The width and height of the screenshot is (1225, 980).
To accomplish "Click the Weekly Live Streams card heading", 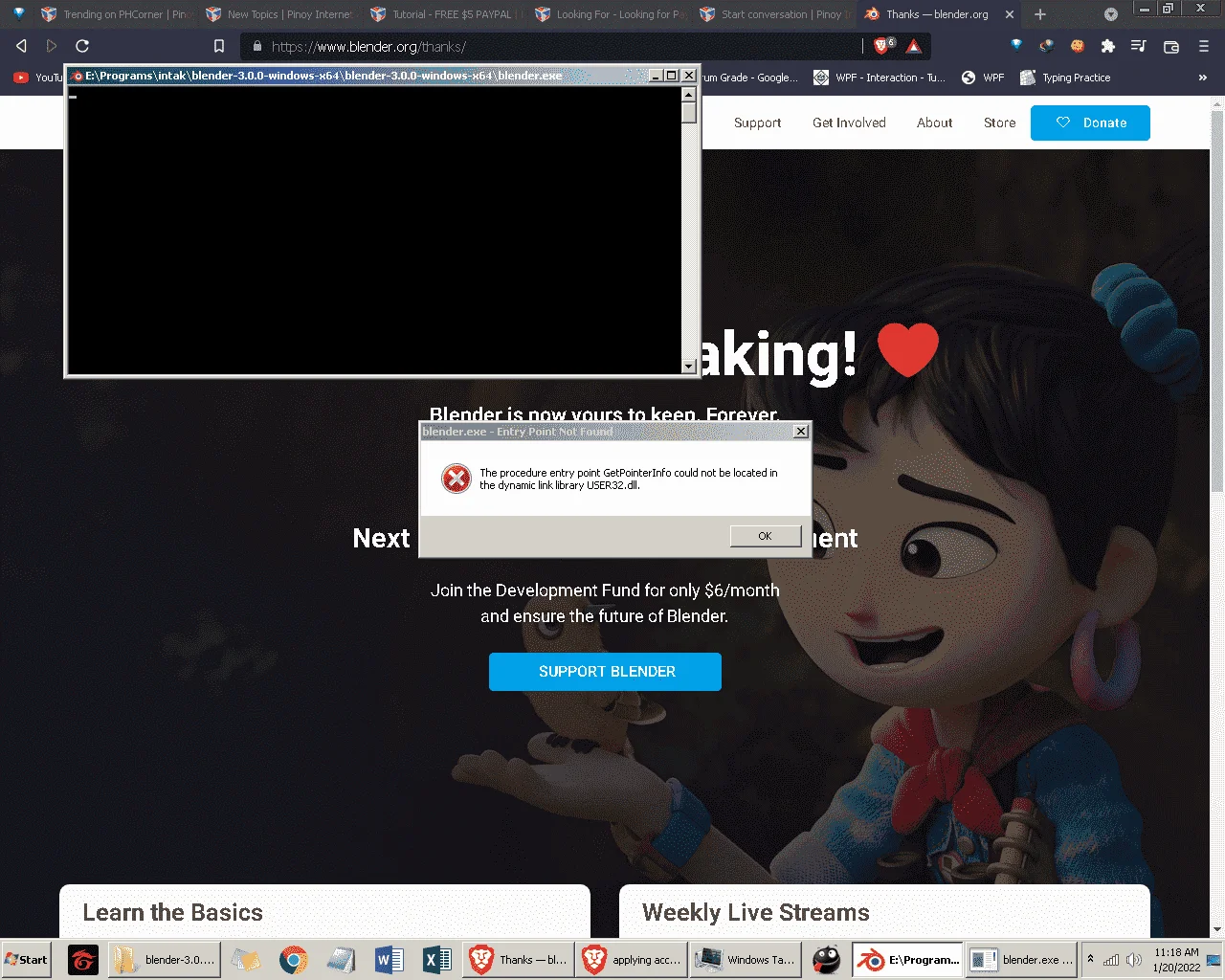I will click(x=756, y=913).
